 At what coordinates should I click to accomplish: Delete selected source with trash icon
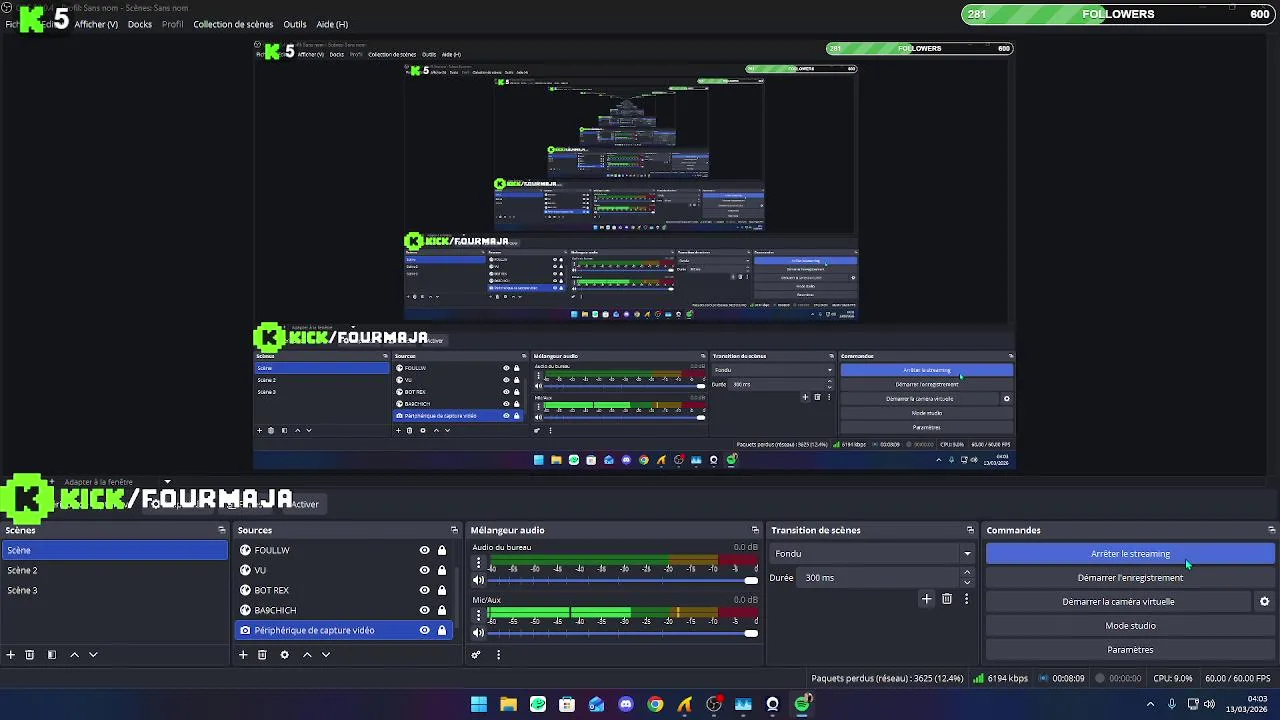[x=262, y=655]
